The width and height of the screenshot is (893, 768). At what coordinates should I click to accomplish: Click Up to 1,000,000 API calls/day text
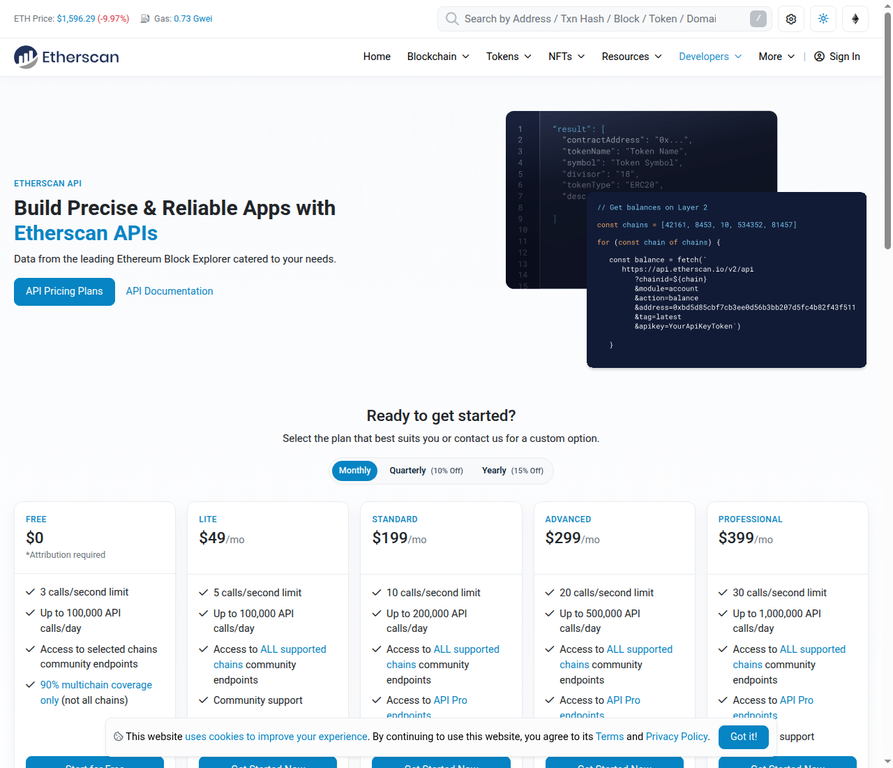(777, 621)
